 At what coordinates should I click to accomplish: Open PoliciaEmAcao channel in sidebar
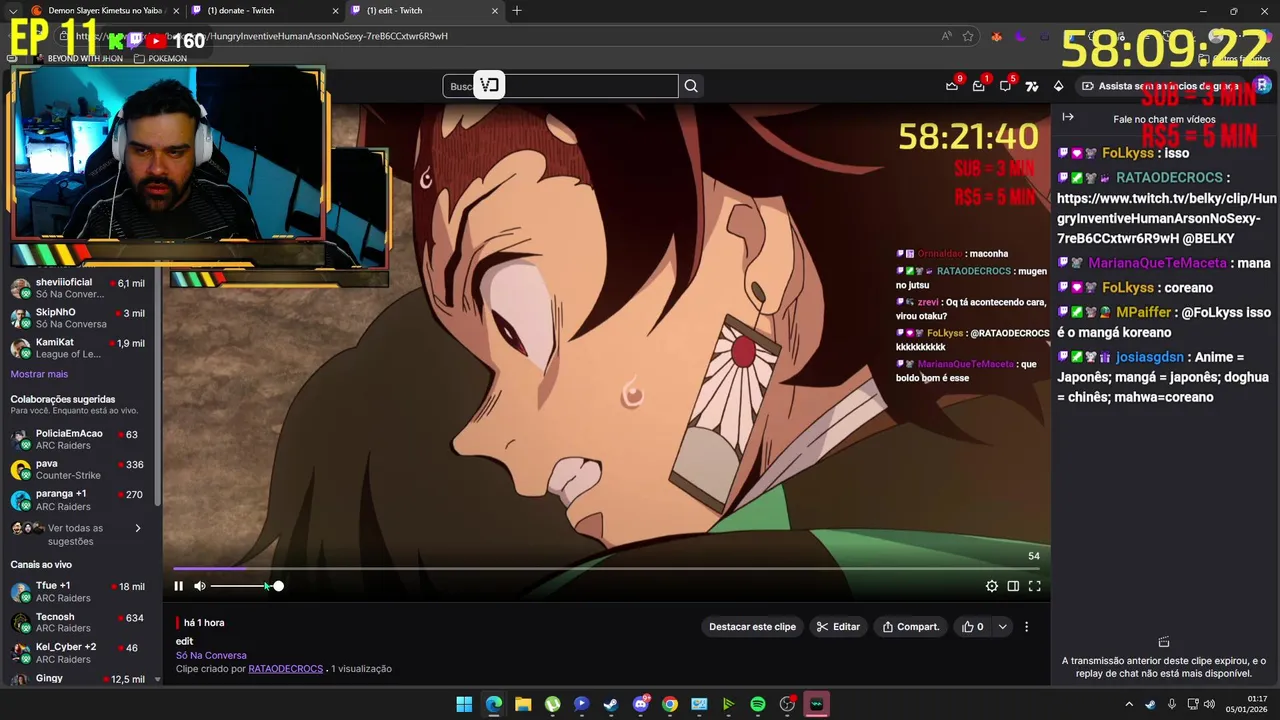[x=78, y=439]
